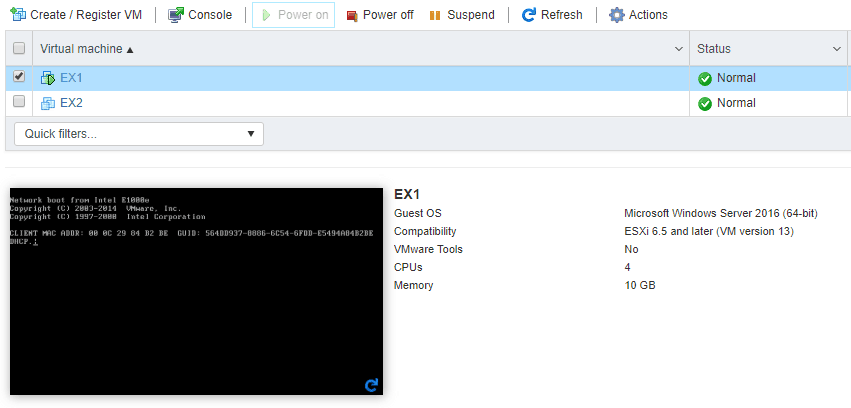
Task: Click the Actions gear icon
Action: point(617,15)
